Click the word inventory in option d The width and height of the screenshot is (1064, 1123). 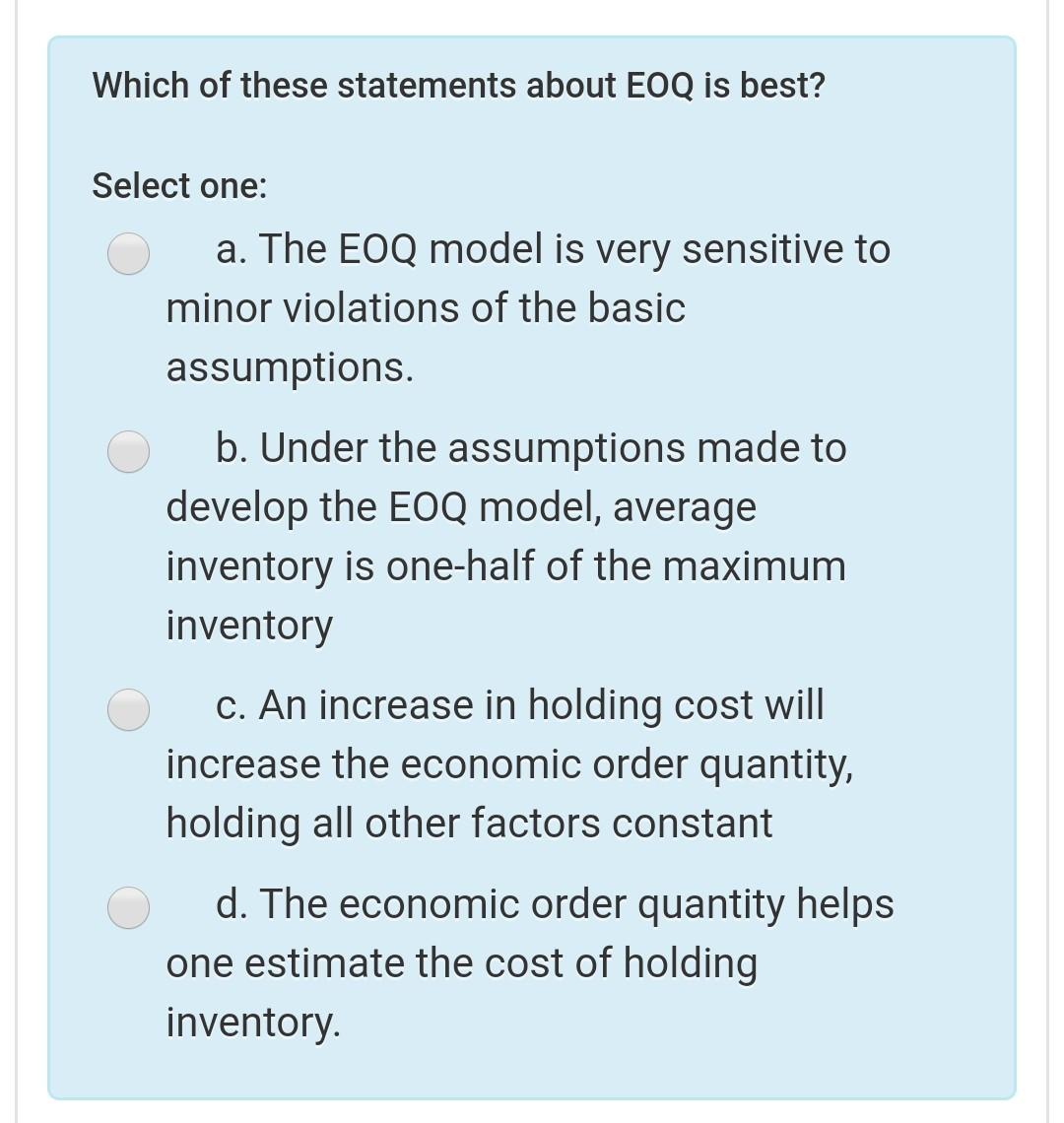click(x=253, y=1023)
